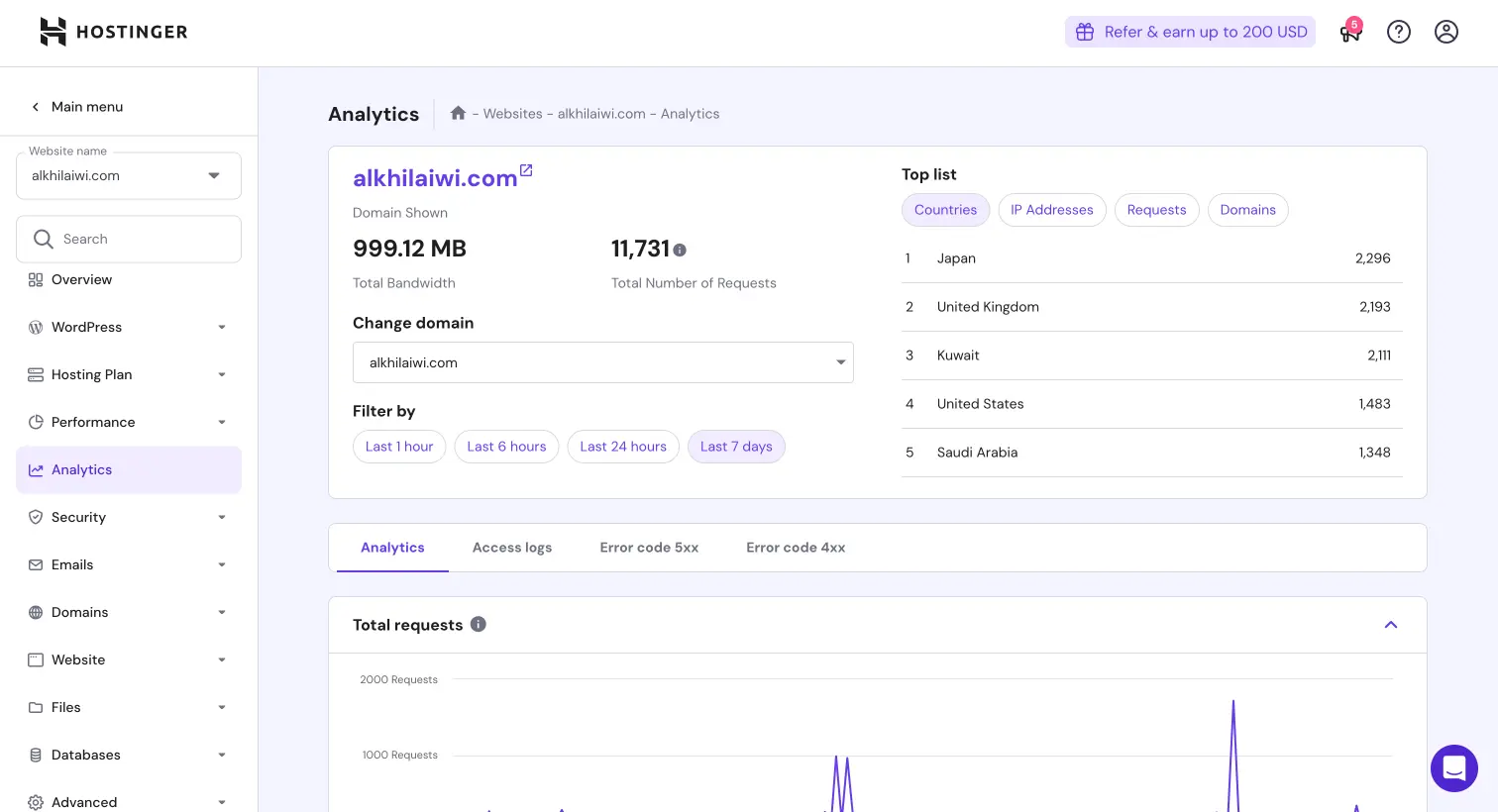
Task: Click the Performance gauge icon
Action: [x=36, y=422]
